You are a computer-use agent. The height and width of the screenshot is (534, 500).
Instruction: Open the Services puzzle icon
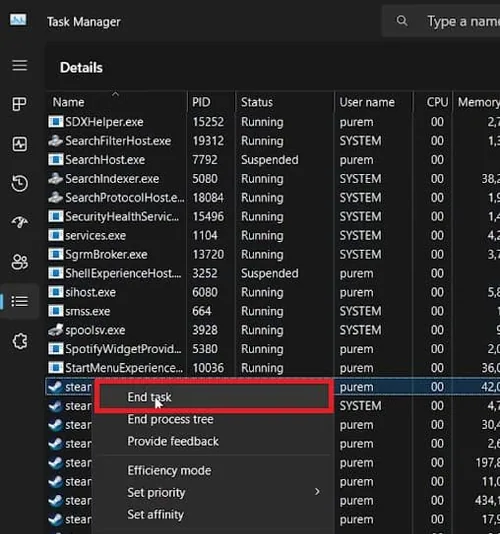pos(20,341)
